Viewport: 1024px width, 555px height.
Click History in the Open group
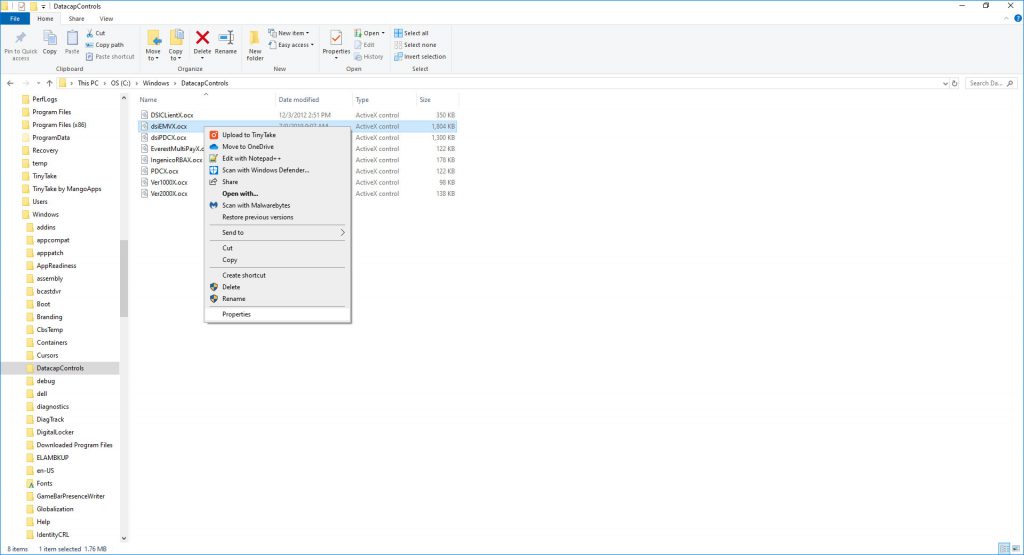369,57
